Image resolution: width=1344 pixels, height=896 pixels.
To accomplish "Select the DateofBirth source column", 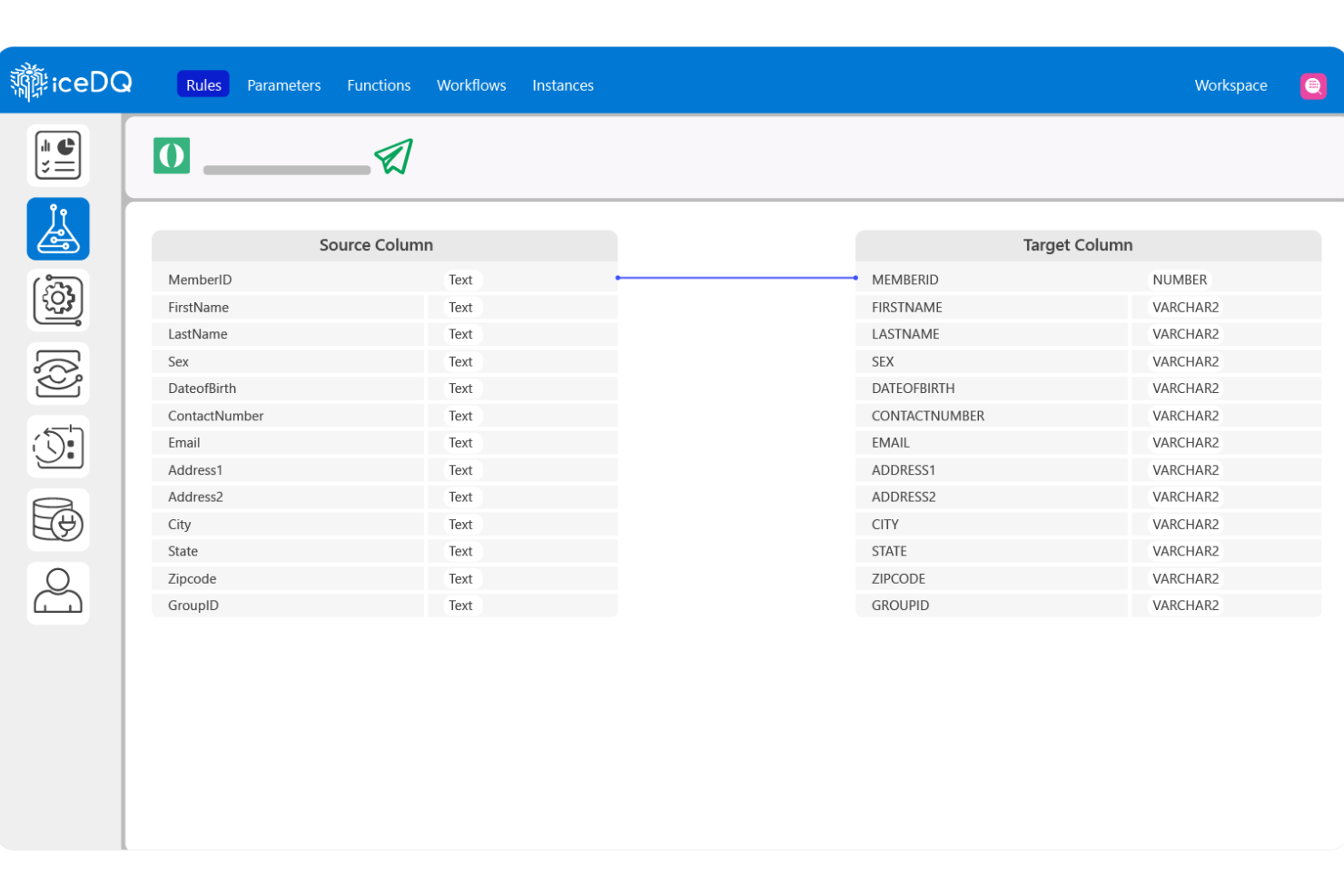I will click(288, 389).
